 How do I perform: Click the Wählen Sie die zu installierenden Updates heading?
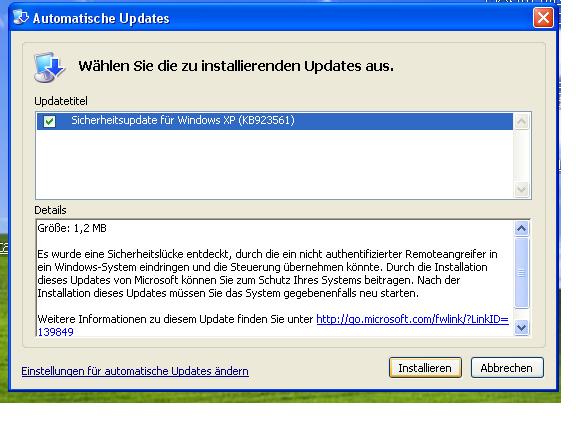236,66
